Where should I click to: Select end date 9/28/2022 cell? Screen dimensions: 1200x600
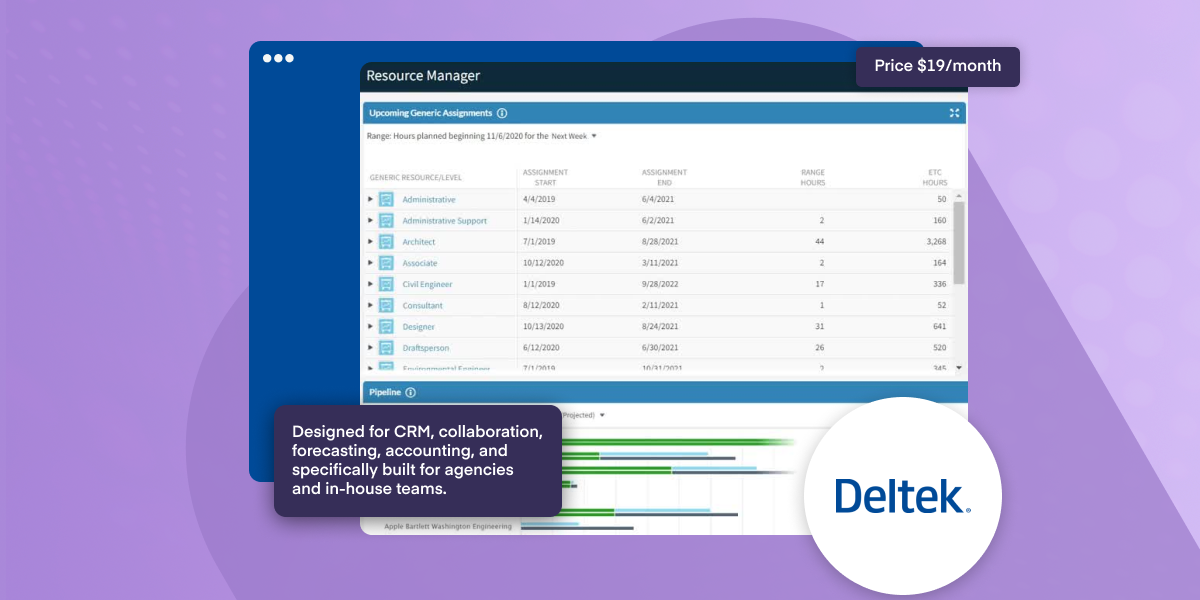(660, 285)
